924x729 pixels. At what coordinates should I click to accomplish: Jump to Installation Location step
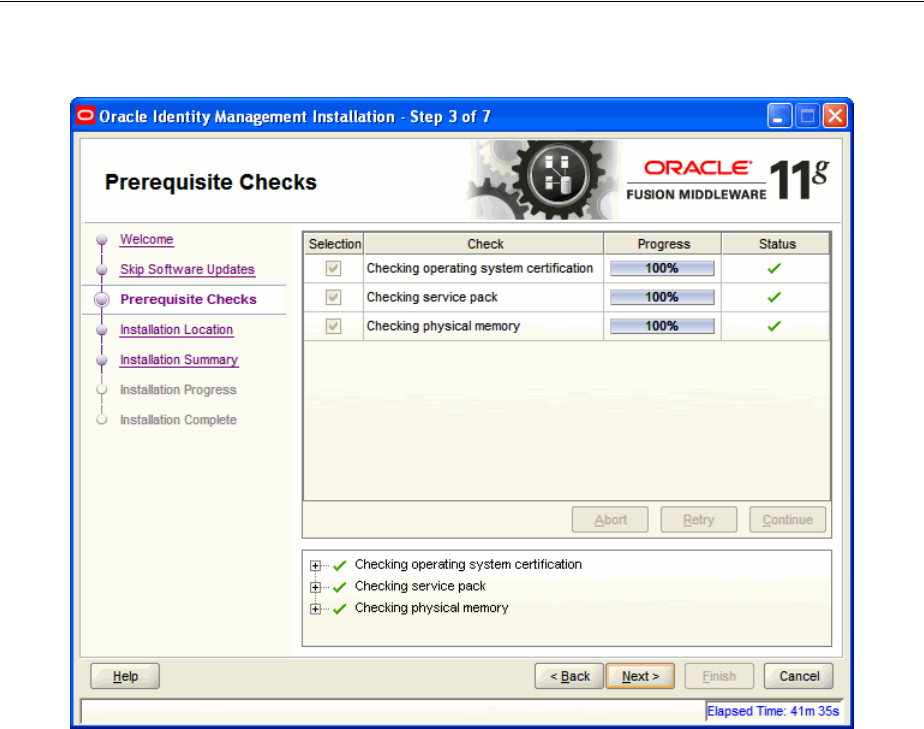(177, 329)
